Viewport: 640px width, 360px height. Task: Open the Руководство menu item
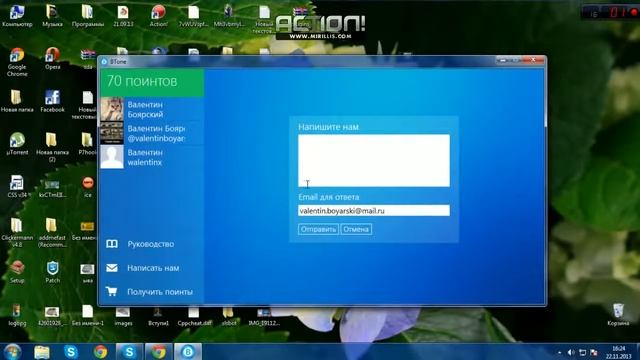tap(152, 244)
